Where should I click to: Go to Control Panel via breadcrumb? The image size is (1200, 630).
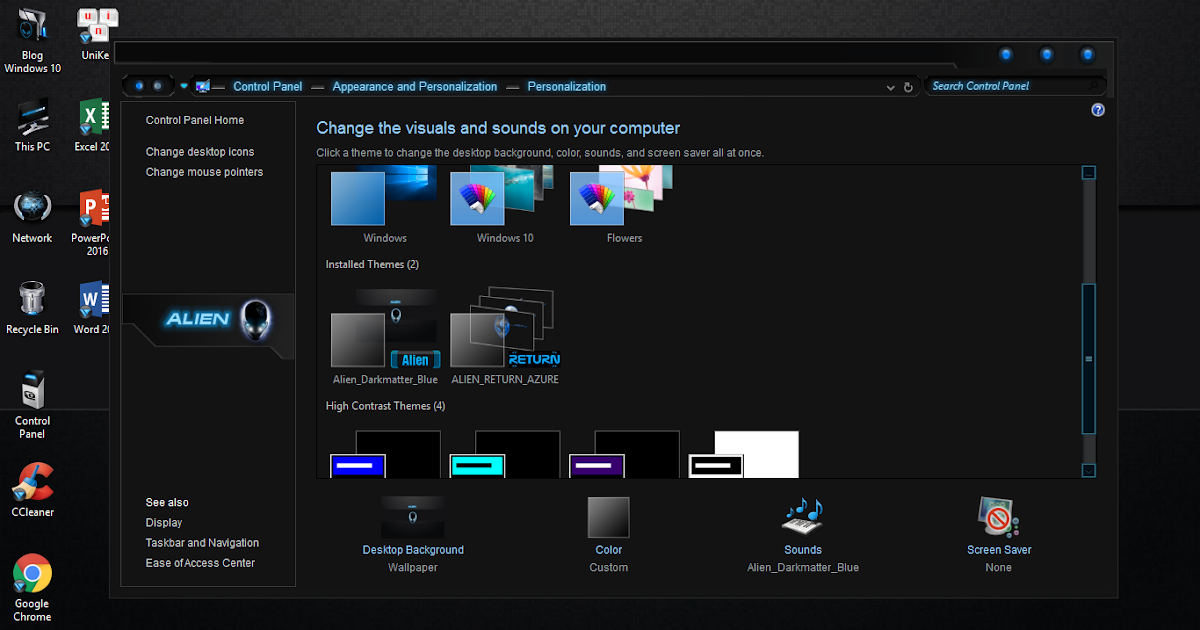tap(267, 86)
